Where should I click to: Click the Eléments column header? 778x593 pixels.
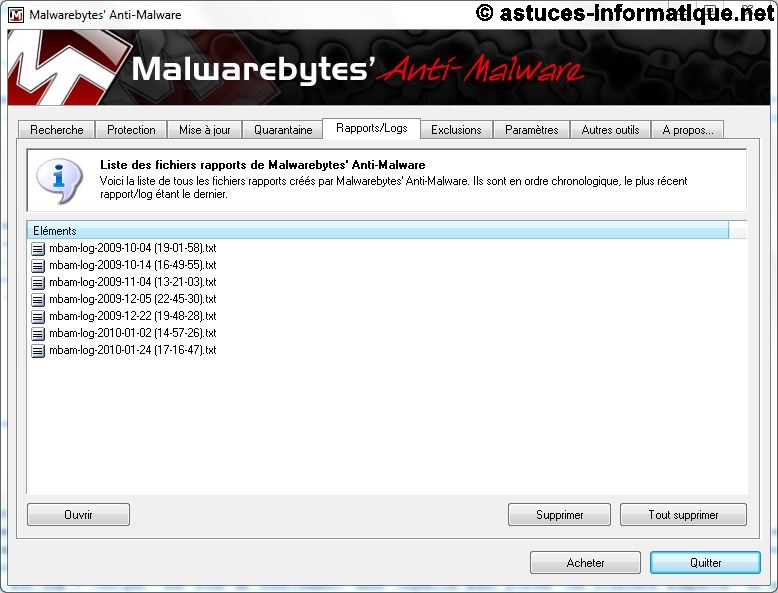coord(377,231)
